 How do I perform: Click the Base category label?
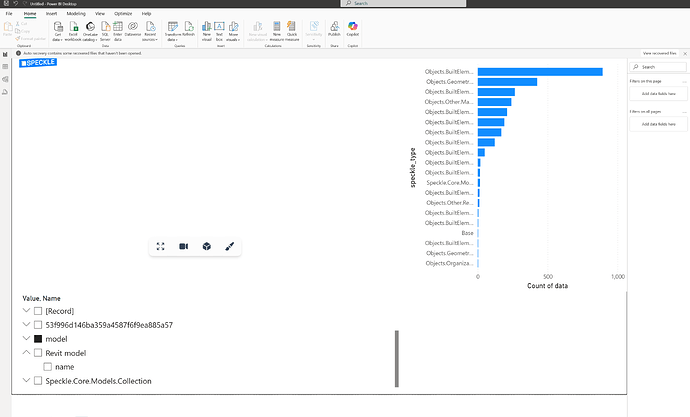(x=467, y=233)
